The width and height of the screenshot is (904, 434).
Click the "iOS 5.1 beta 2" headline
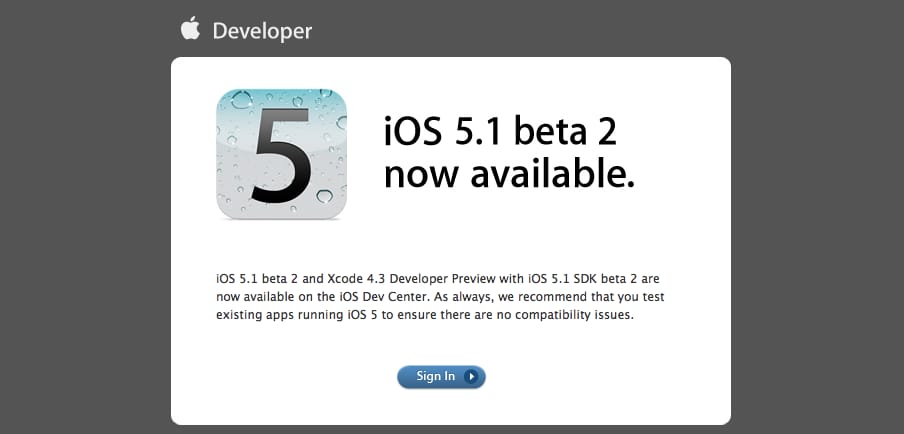click(500, 131)
